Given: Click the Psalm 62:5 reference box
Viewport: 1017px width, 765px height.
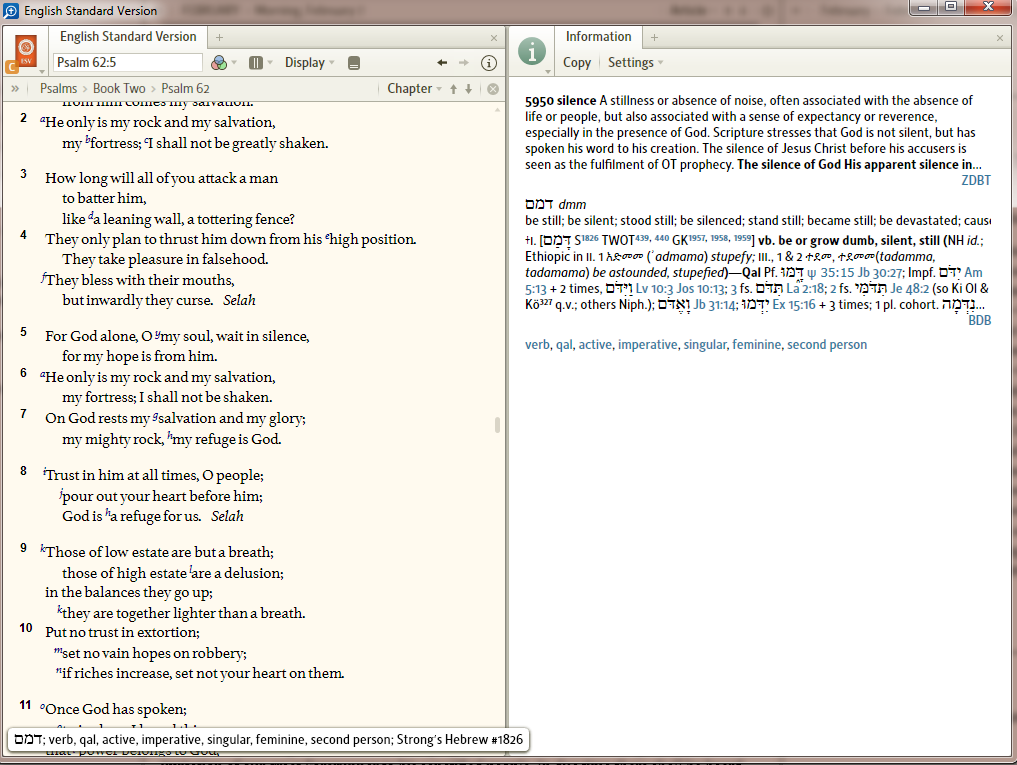Looking at the screenshot, I should point(127,63).
